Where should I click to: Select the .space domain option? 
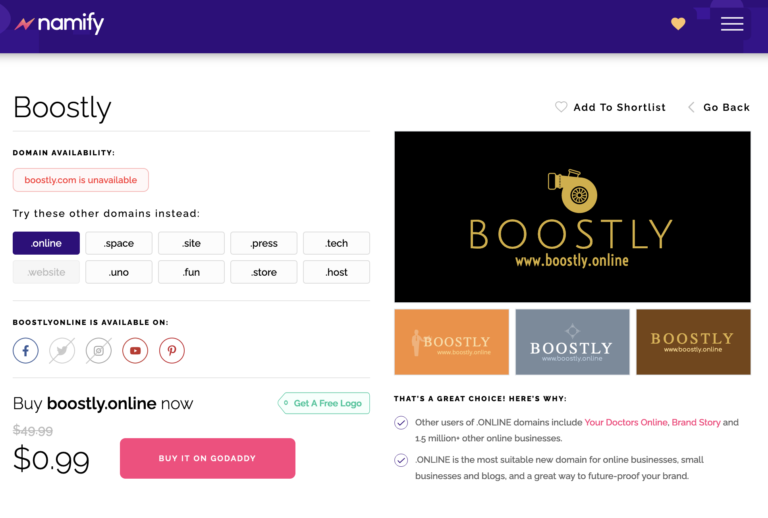pos(119,243)
